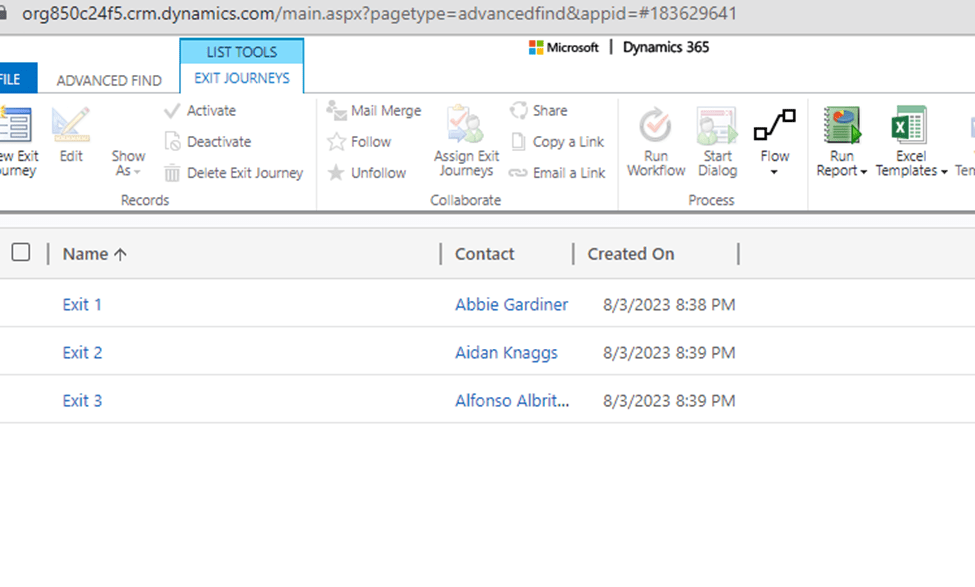Click the Email a Link icon
Viewport: 975px width, 587px height.
[x=518, y=173]
